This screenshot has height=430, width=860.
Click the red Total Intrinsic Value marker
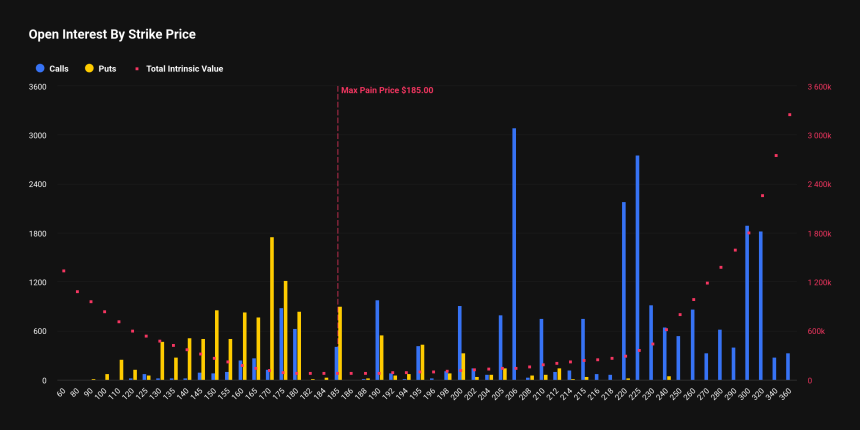point(138,69)
